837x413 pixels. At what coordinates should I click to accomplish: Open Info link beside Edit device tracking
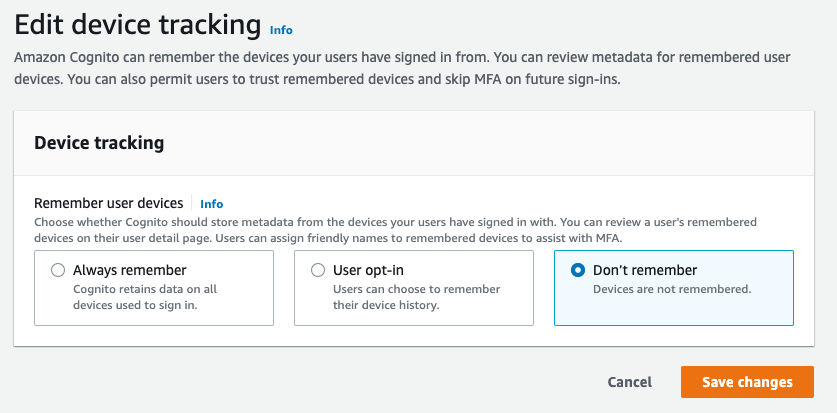pos(281,30)
